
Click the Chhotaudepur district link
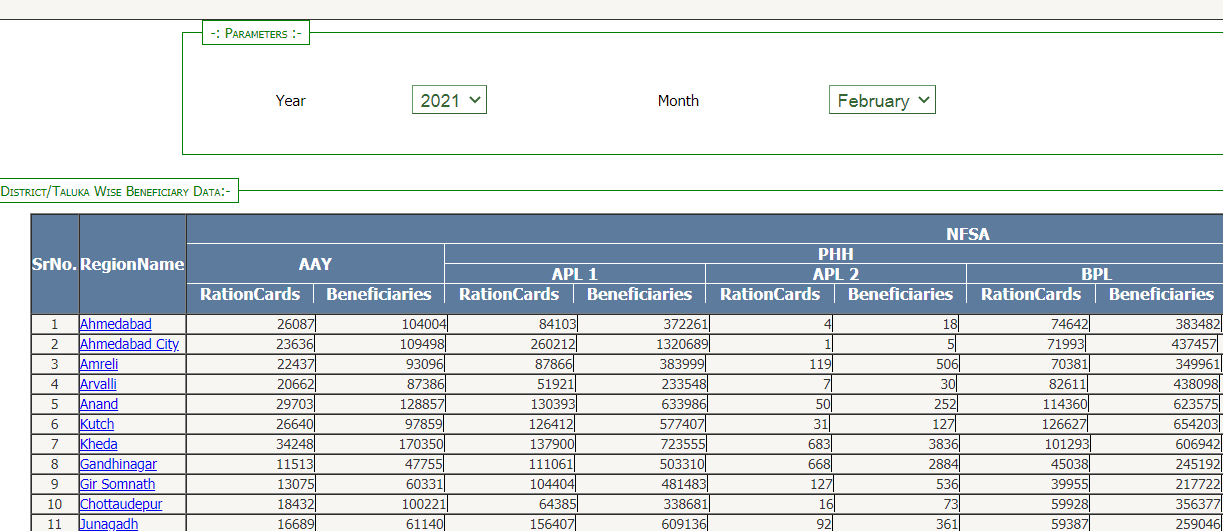(121, 504)
